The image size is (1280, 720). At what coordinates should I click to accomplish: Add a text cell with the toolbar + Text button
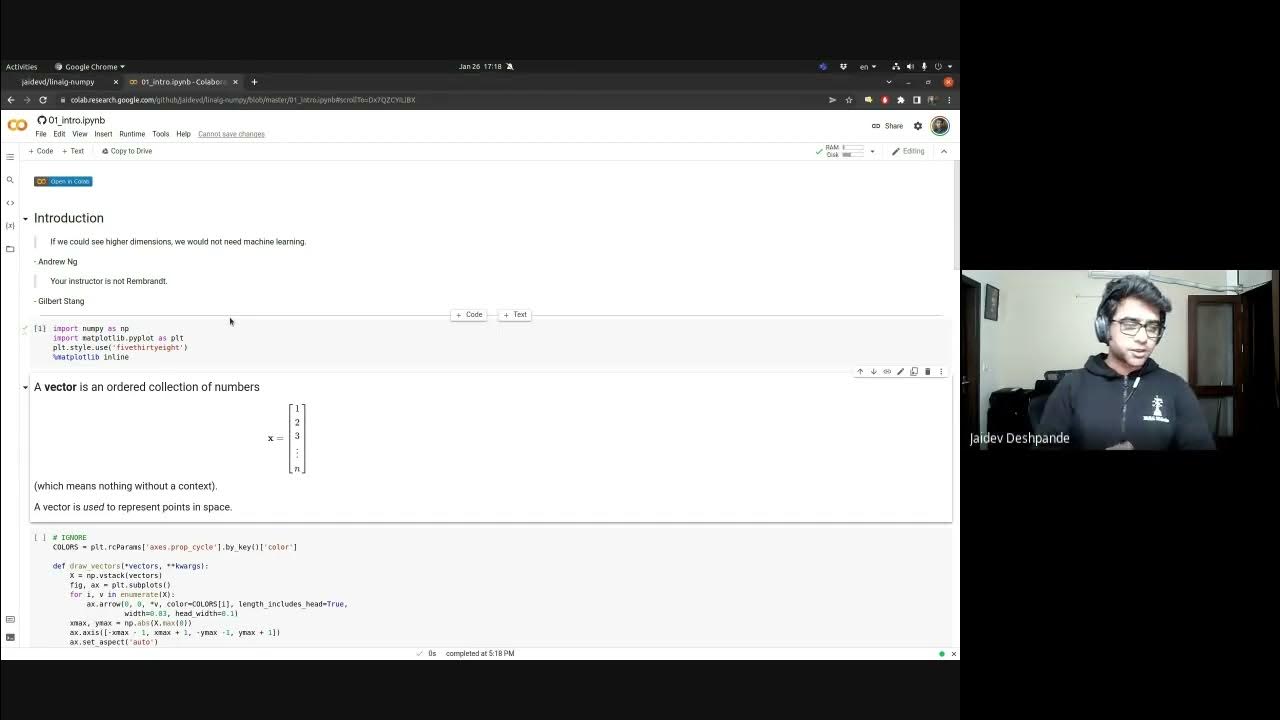(73, 151)
